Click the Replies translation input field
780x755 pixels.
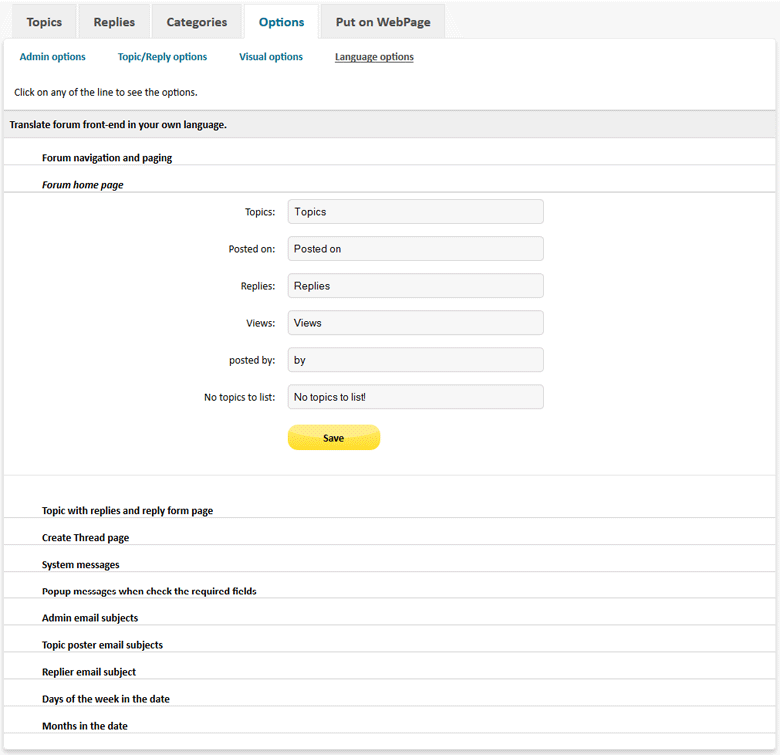(415, 285)
